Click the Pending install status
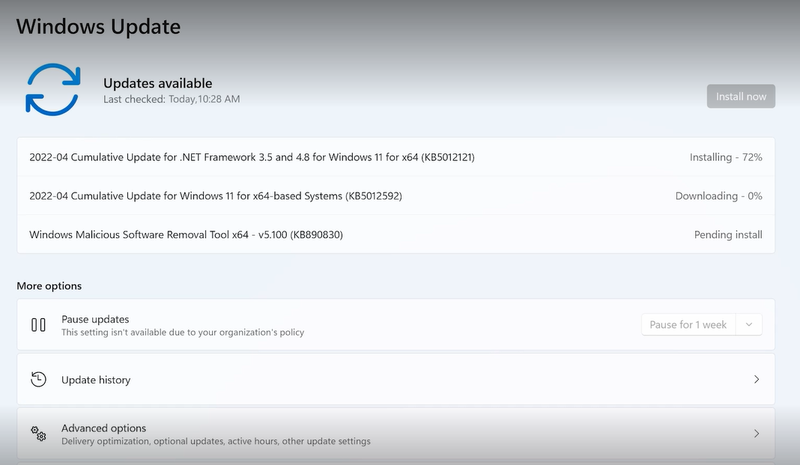Viewport: 800px width, 465px height. 728,235
